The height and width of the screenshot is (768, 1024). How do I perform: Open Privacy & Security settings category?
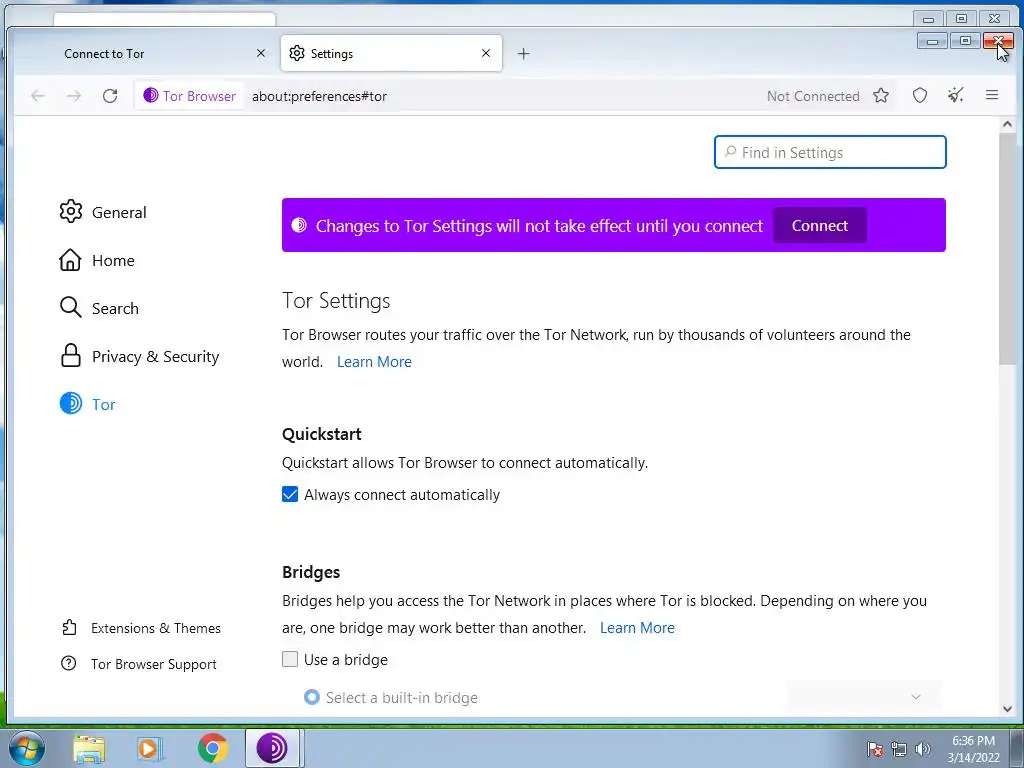pyautogui.click(x=139, y=357)
